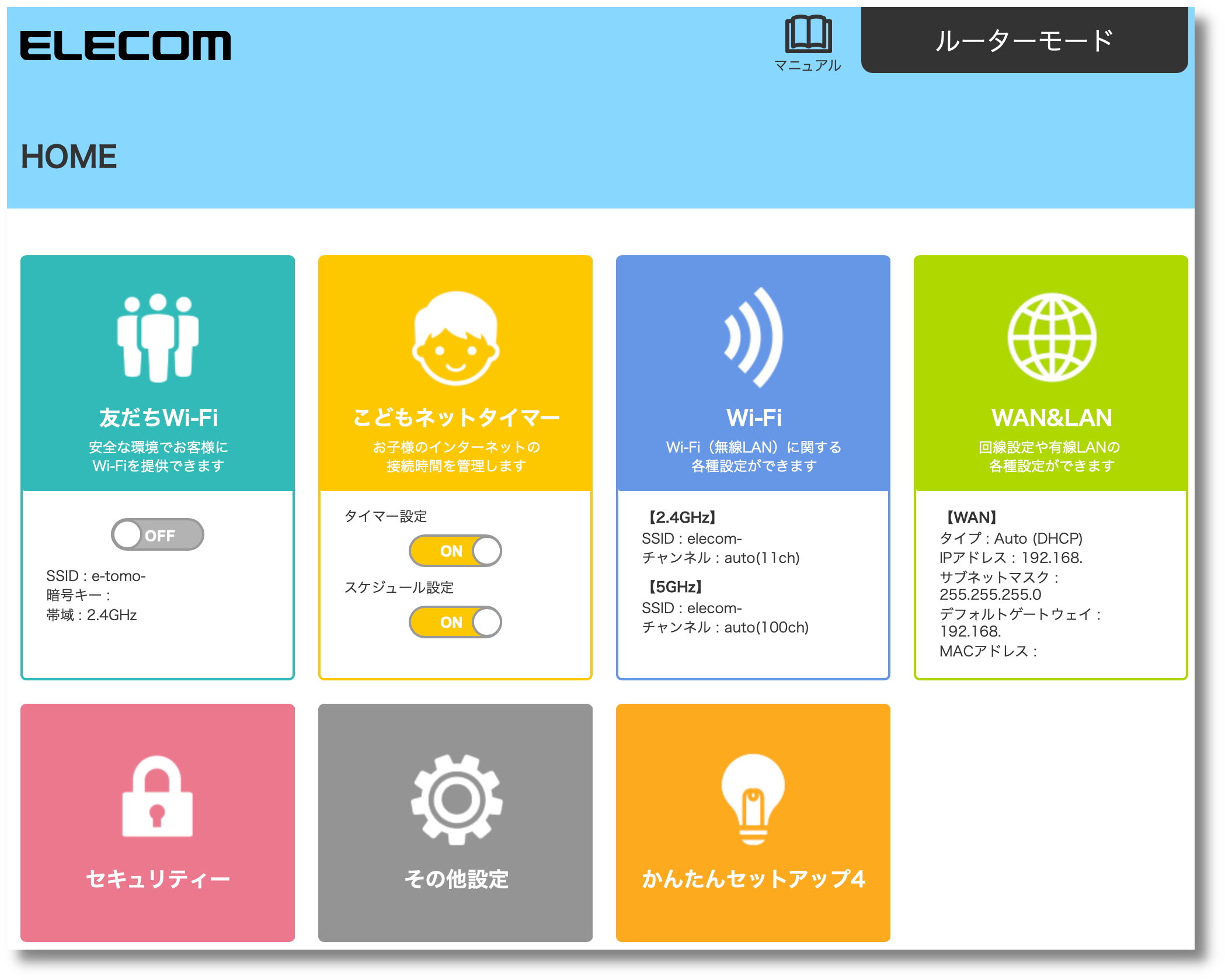This screenshot has width=1225, height=980.
Task: Click the ELECOM logo
Action: point(126,46)
